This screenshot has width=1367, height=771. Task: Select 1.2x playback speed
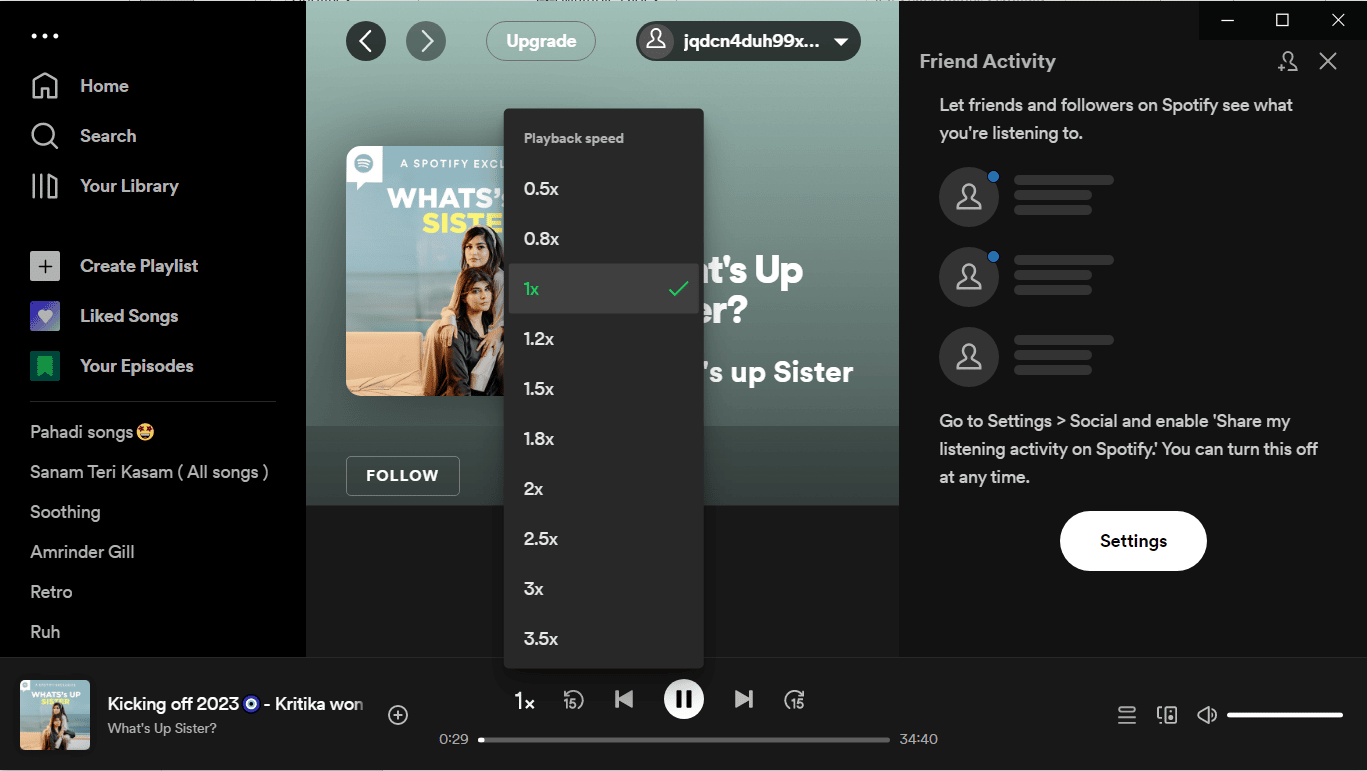click(604, 339)
